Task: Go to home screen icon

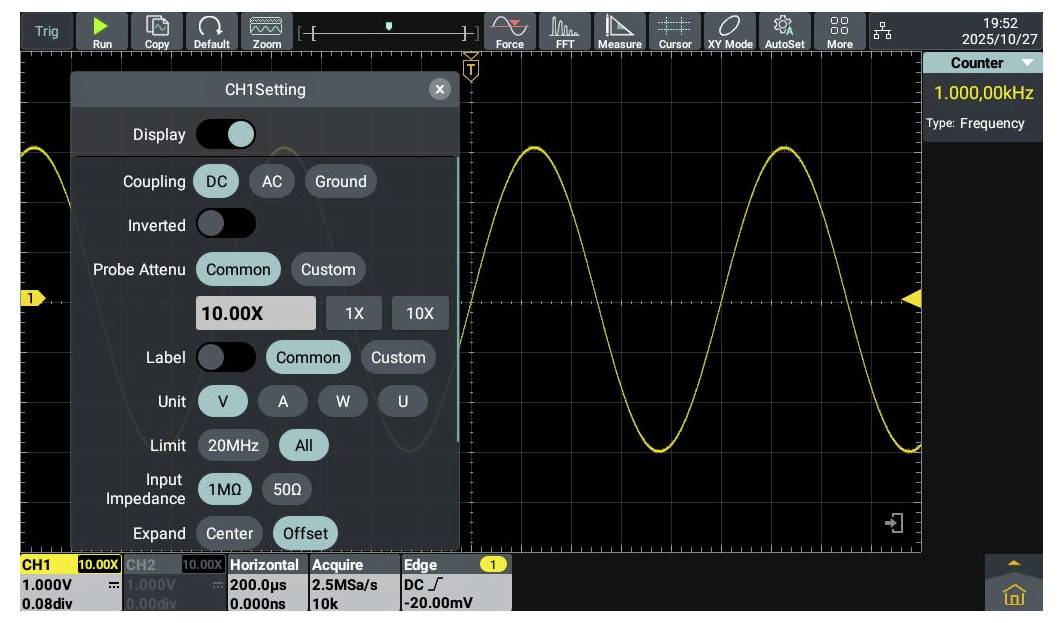Action: (1014, 596)
